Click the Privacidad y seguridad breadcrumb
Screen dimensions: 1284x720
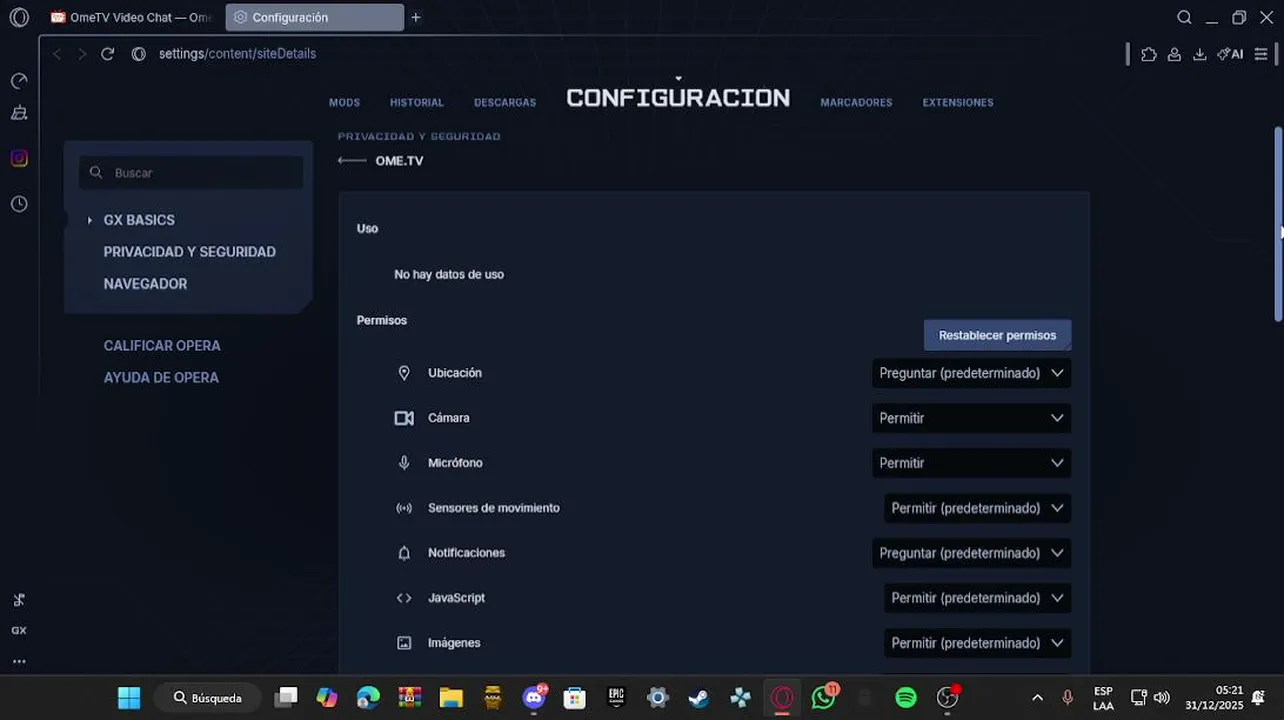point(419,136)
